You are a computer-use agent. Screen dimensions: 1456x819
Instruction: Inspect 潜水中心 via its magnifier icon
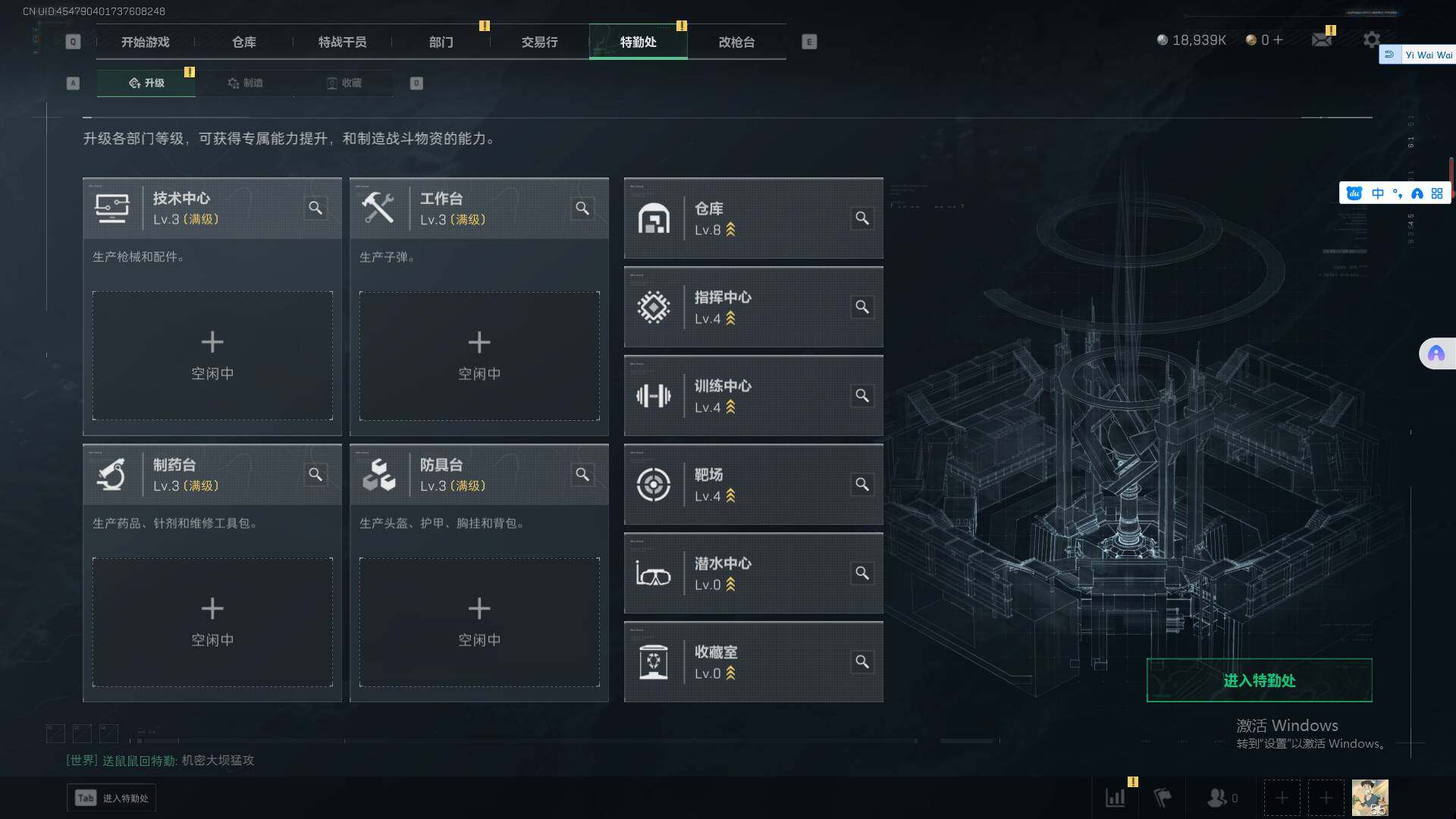click(862, 573)
